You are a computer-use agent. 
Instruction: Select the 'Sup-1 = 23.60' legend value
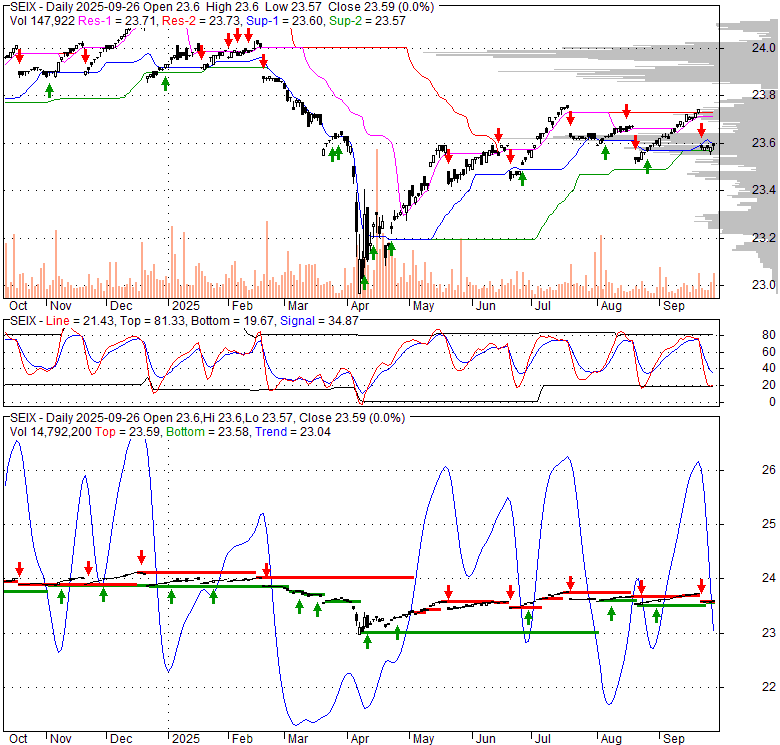coord(286,21)
